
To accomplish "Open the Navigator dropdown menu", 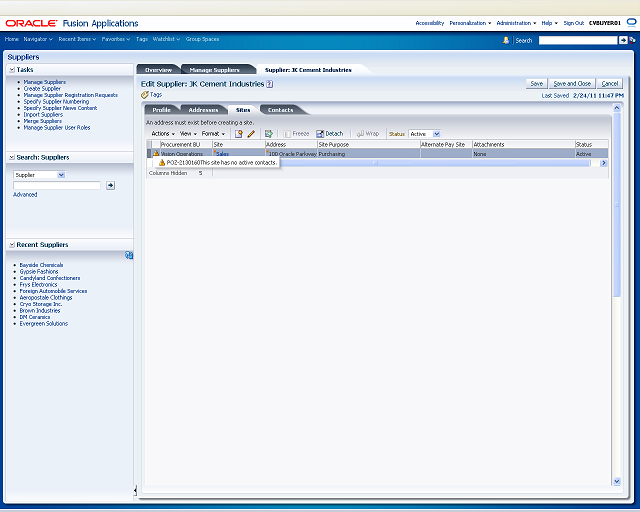I will pyautogui.click(x=38, y=39).
